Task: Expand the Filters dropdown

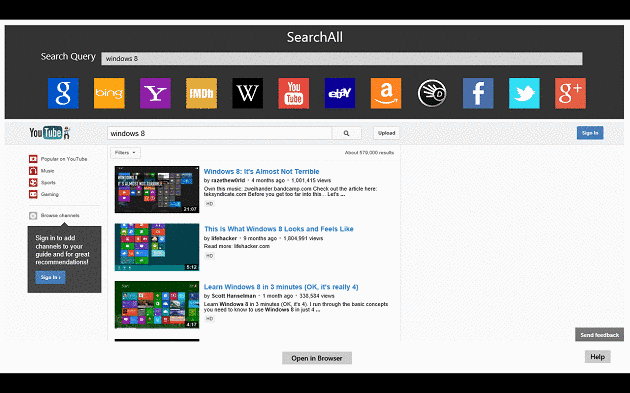Action: (125, 153)
